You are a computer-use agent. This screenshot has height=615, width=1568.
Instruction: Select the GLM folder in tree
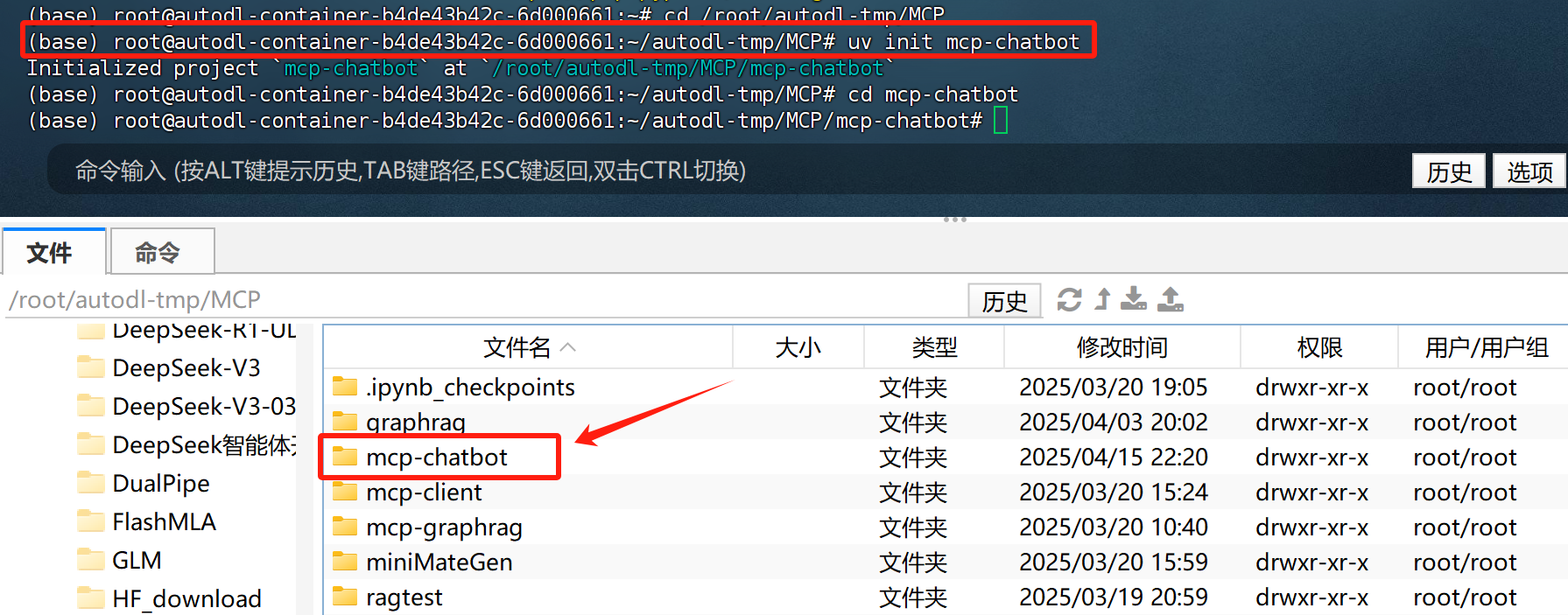(x=137, y=561)
